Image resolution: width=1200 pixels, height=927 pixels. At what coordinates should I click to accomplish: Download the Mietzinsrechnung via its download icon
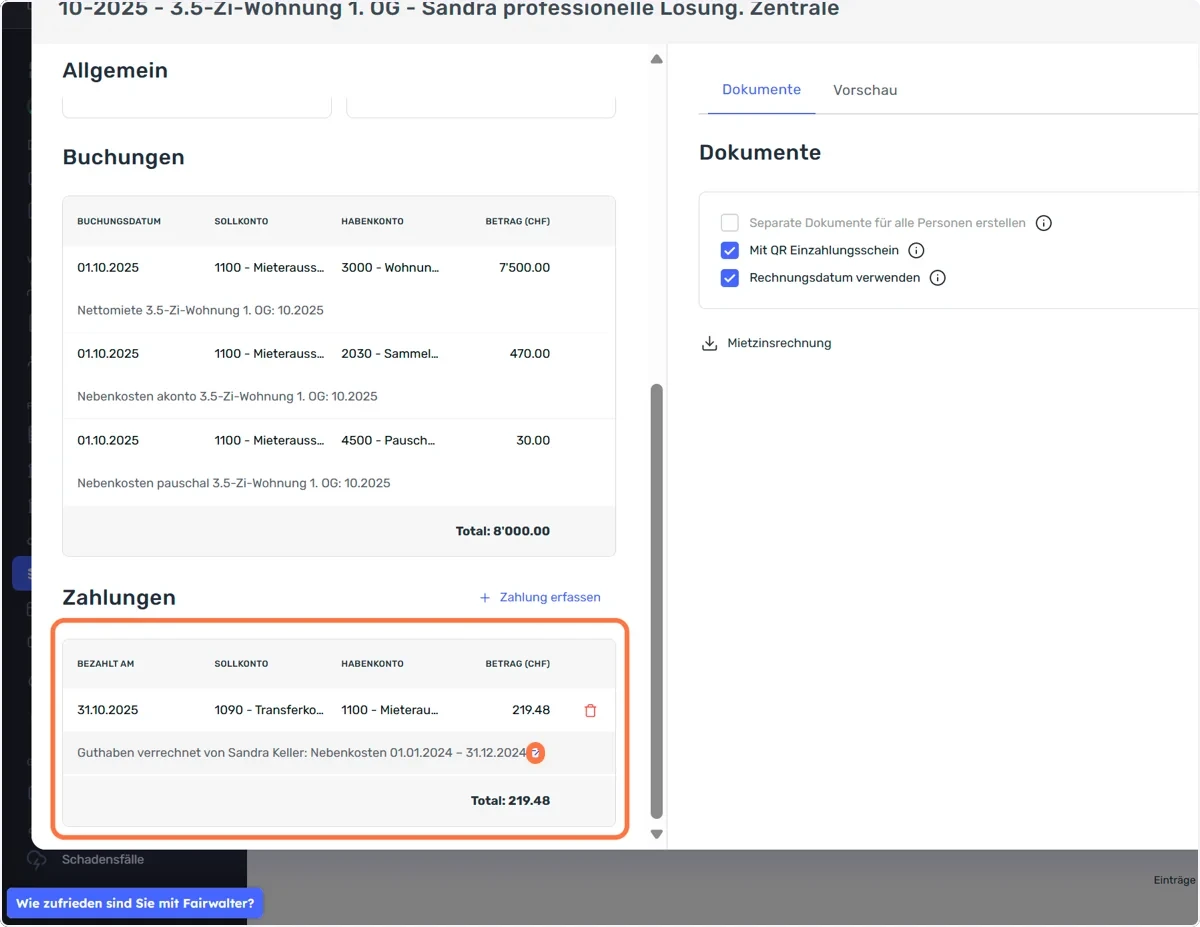coord(709,343)
